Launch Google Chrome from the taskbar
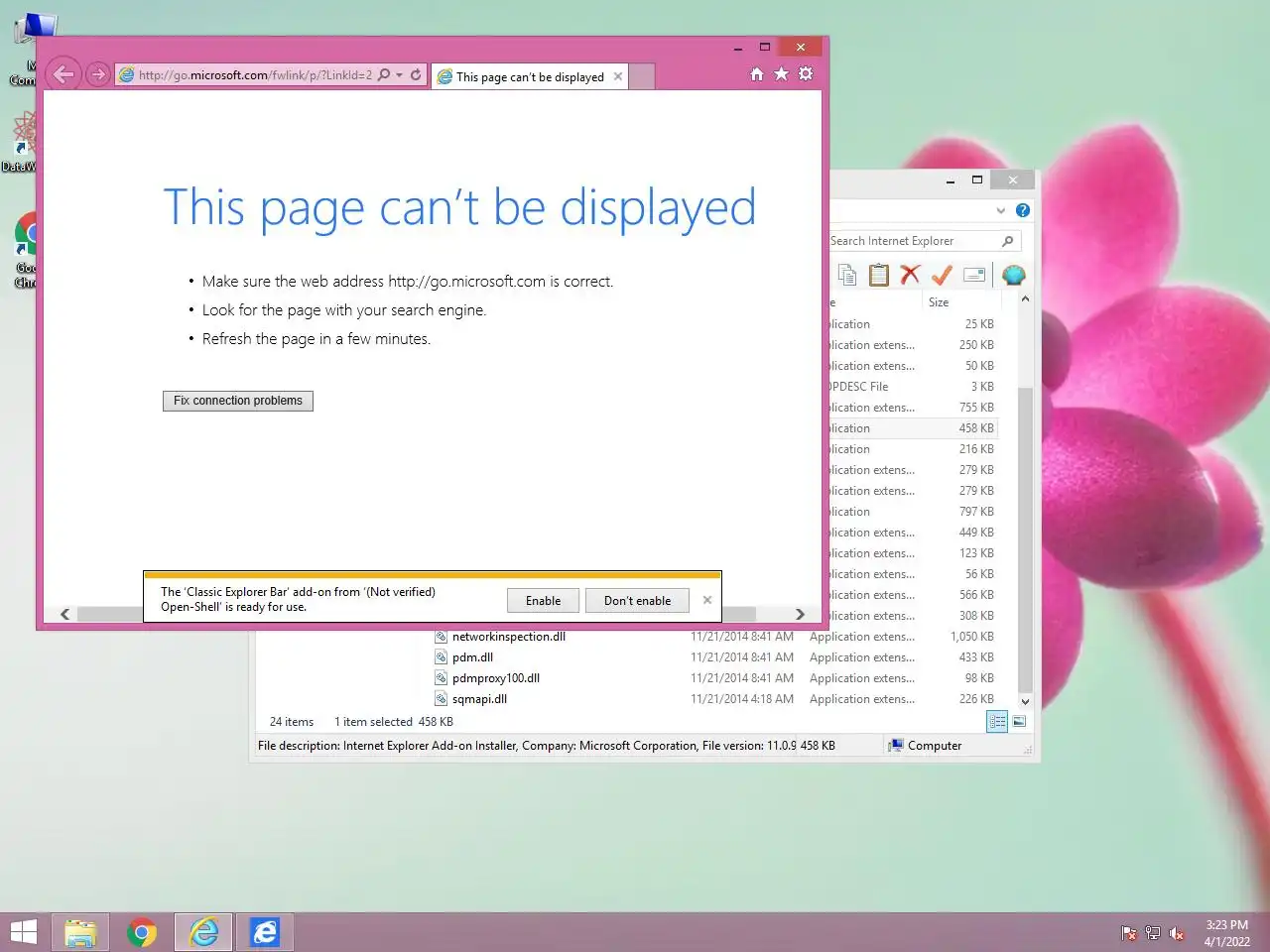1270x952 pixels. click(x=142, y=932)
